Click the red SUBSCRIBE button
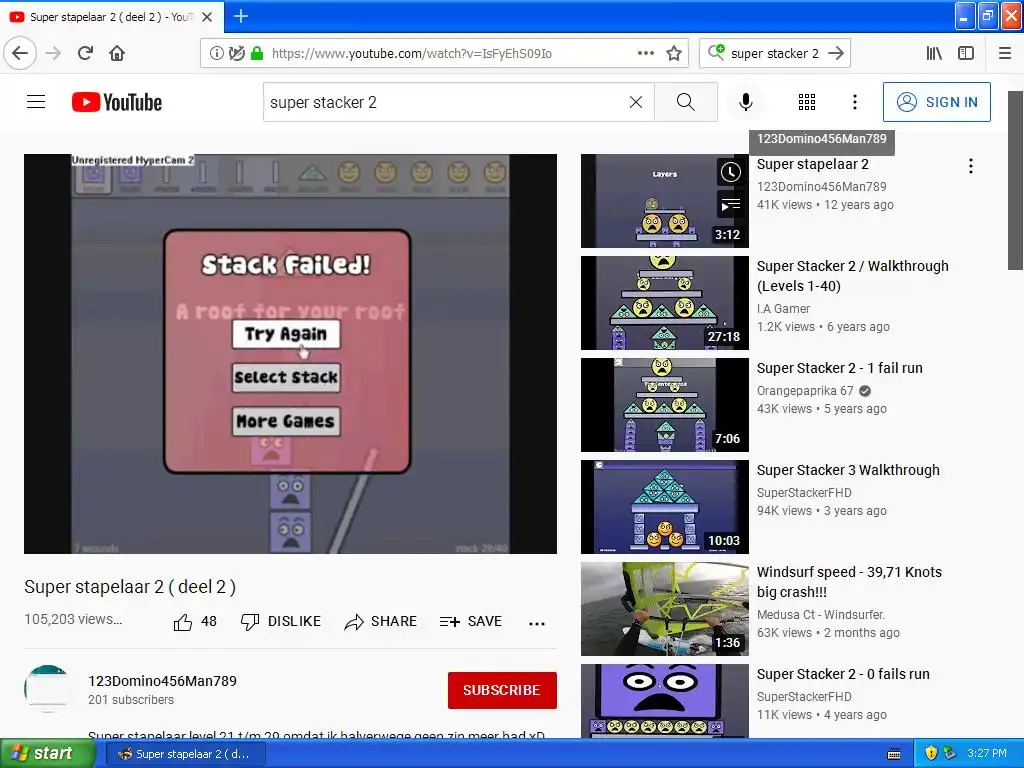This screenshot has width=1024, height=768. pos(502,690)
